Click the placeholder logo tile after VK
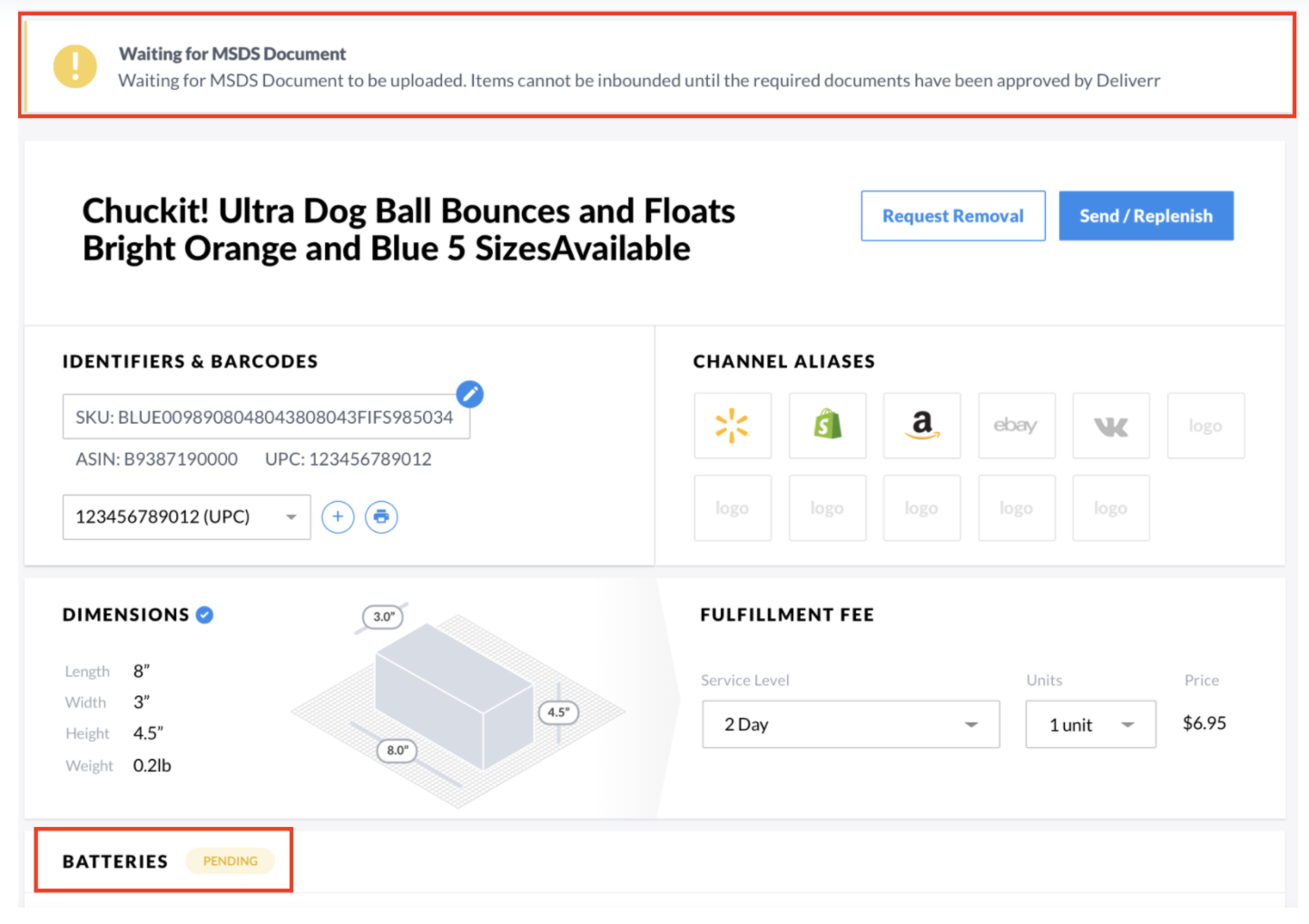This screenshot has height=924, width=1309. (1206, 426)
